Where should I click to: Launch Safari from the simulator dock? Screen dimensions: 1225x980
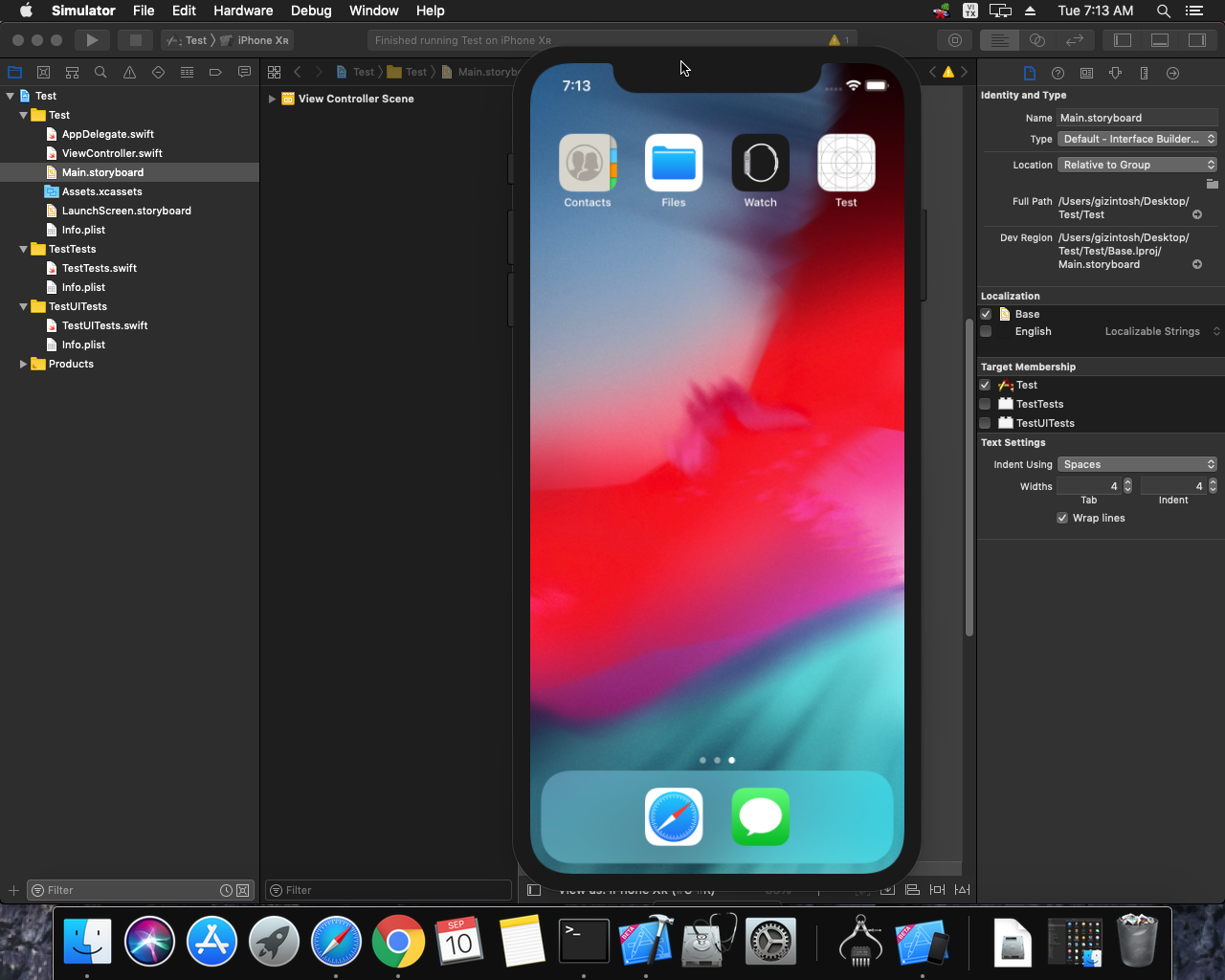coord(674,816)
